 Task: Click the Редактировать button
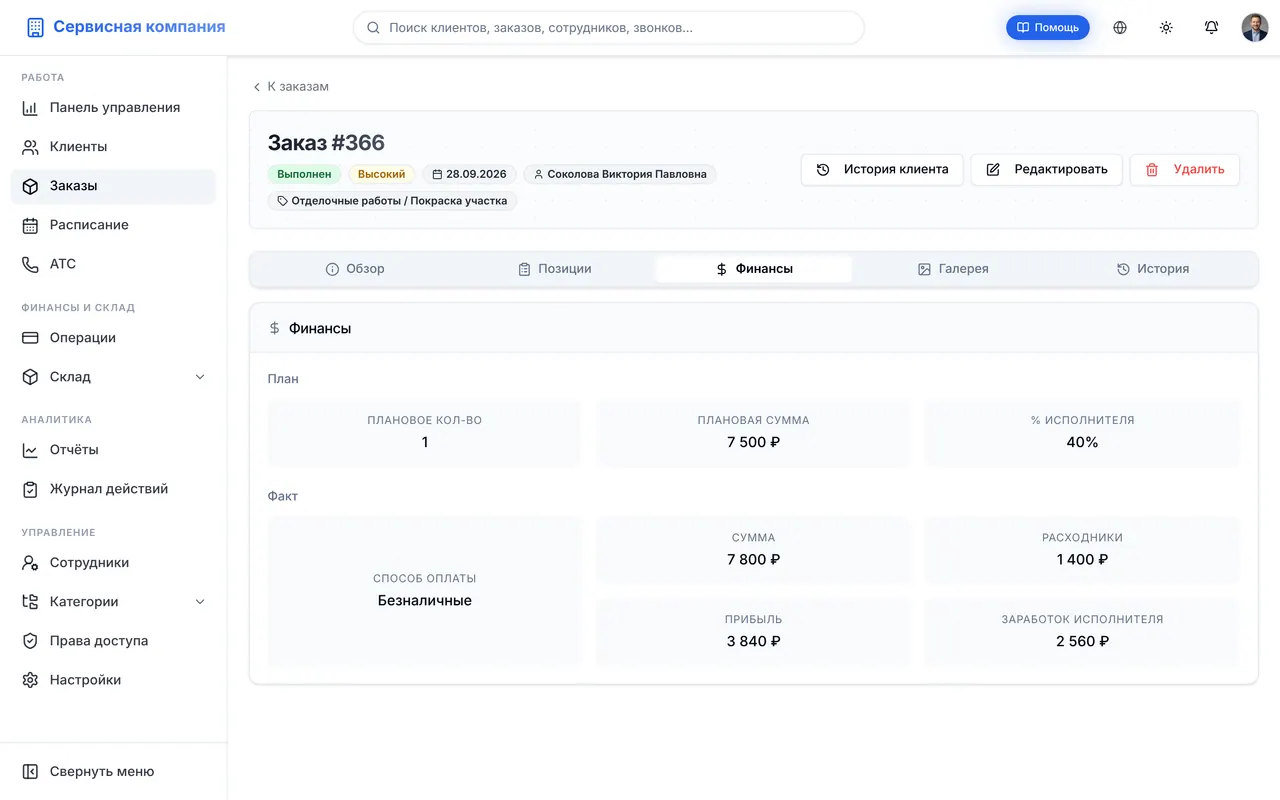[x=1047, y=170]
